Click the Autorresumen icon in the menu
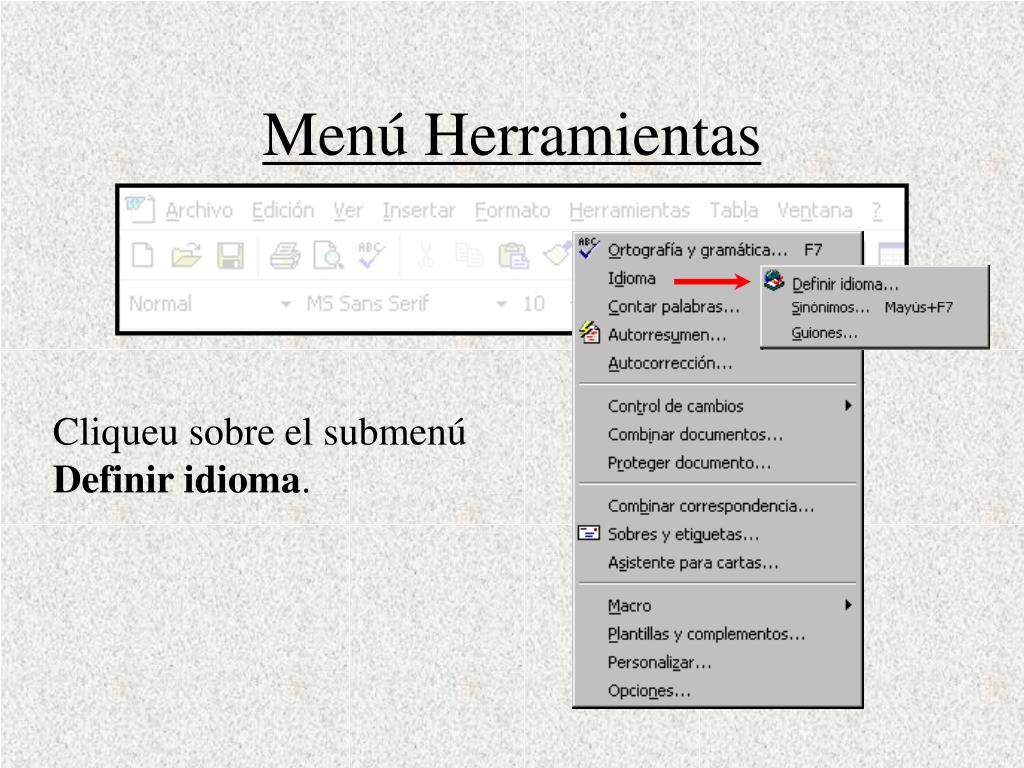 click(589, 332)
